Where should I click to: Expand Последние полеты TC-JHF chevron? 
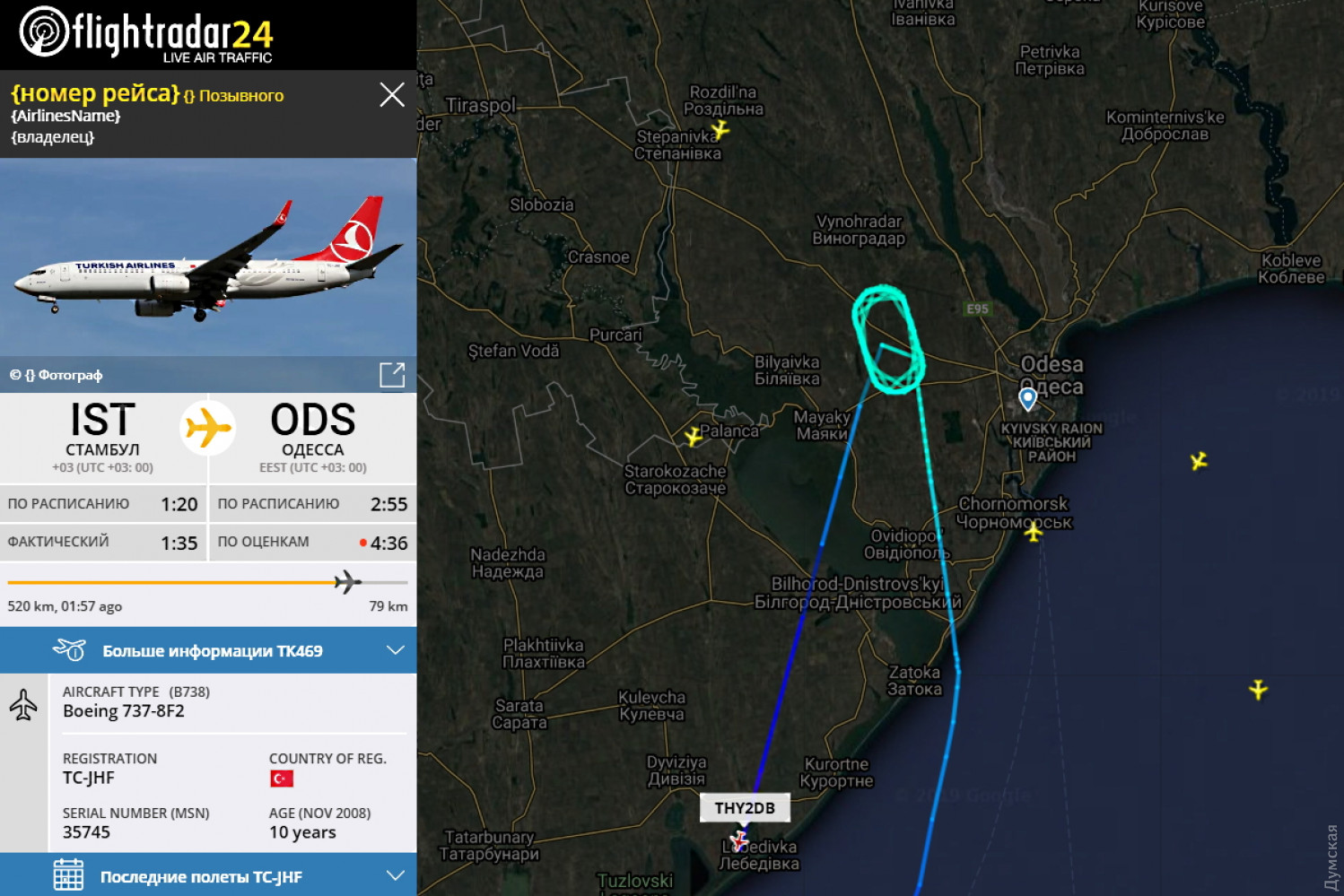395,875
